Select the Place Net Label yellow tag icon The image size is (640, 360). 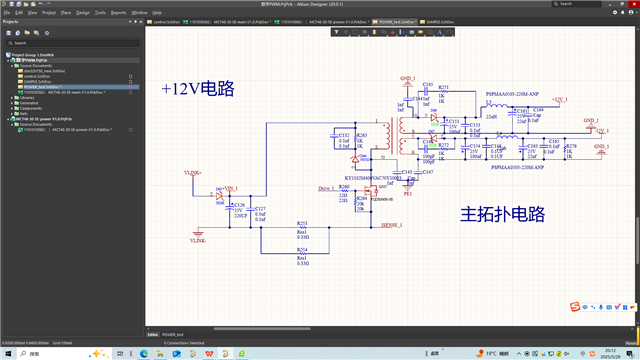pos(421,32)
